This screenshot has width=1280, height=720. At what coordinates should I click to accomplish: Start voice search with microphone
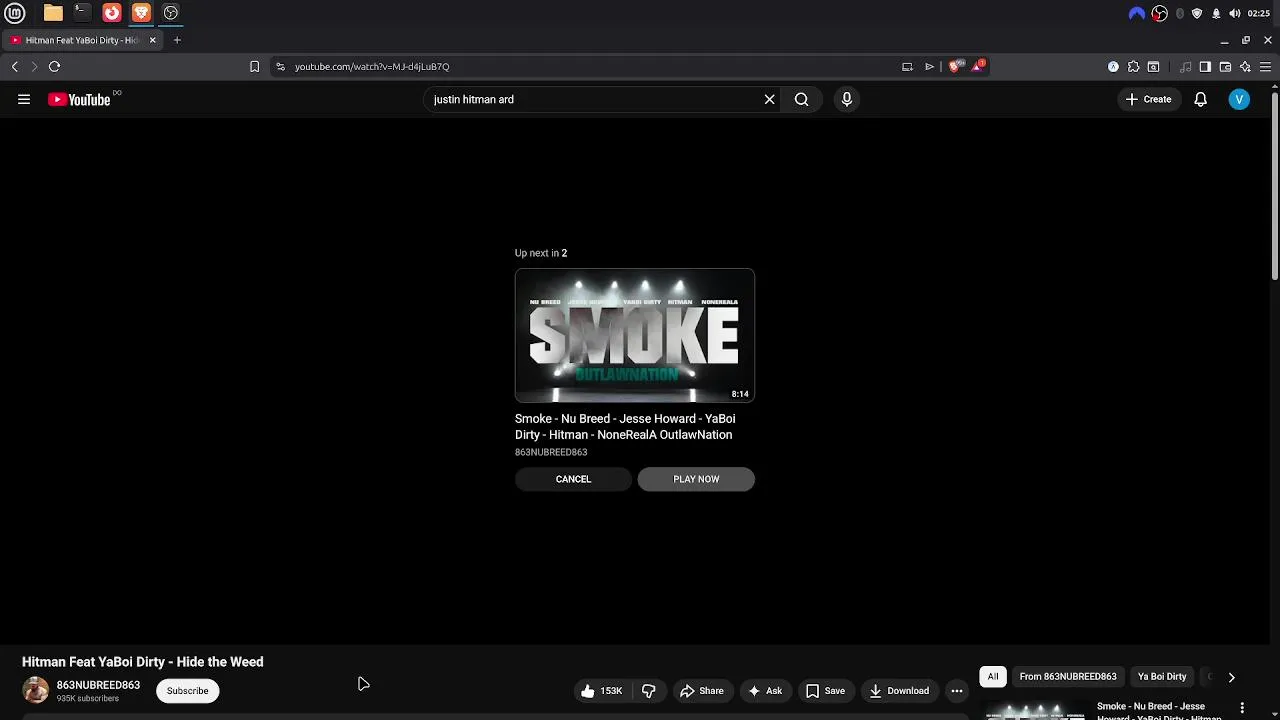[x=847, y=99]
